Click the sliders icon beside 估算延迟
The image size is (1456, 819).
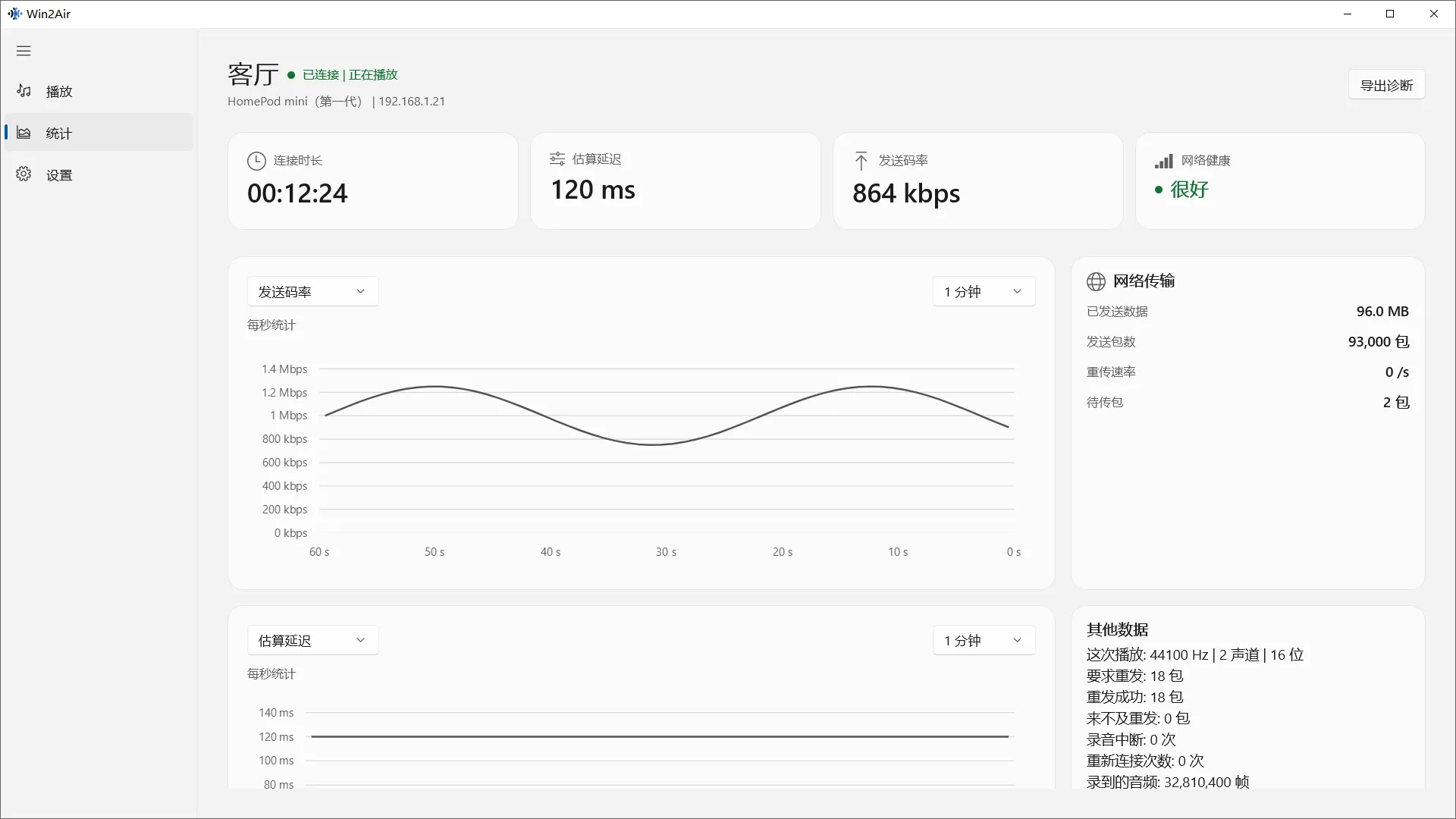pos(557,158)
